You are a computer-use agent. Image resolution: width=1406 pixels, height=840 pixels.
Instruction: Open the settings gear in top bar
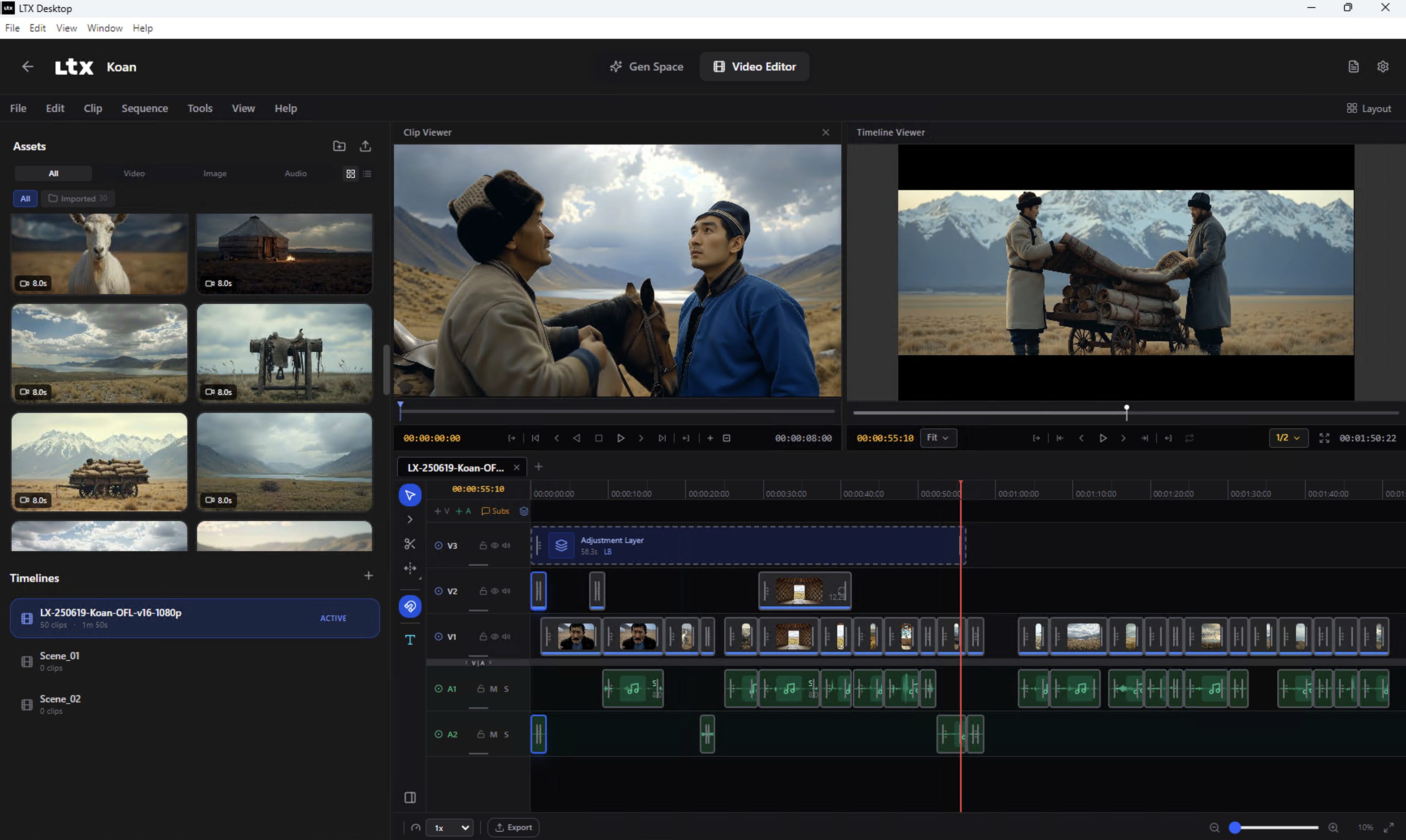(x=1383, y=66)
